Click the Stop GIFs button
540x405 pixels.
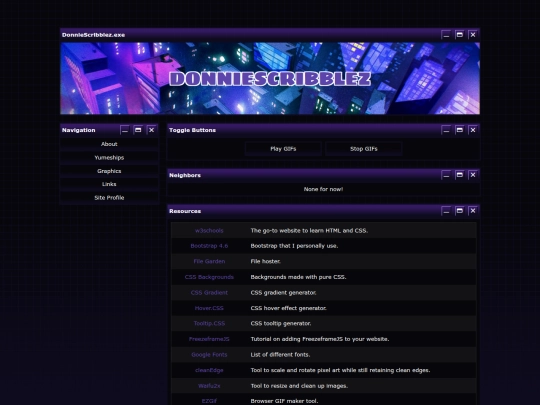(x=364, y=149)
